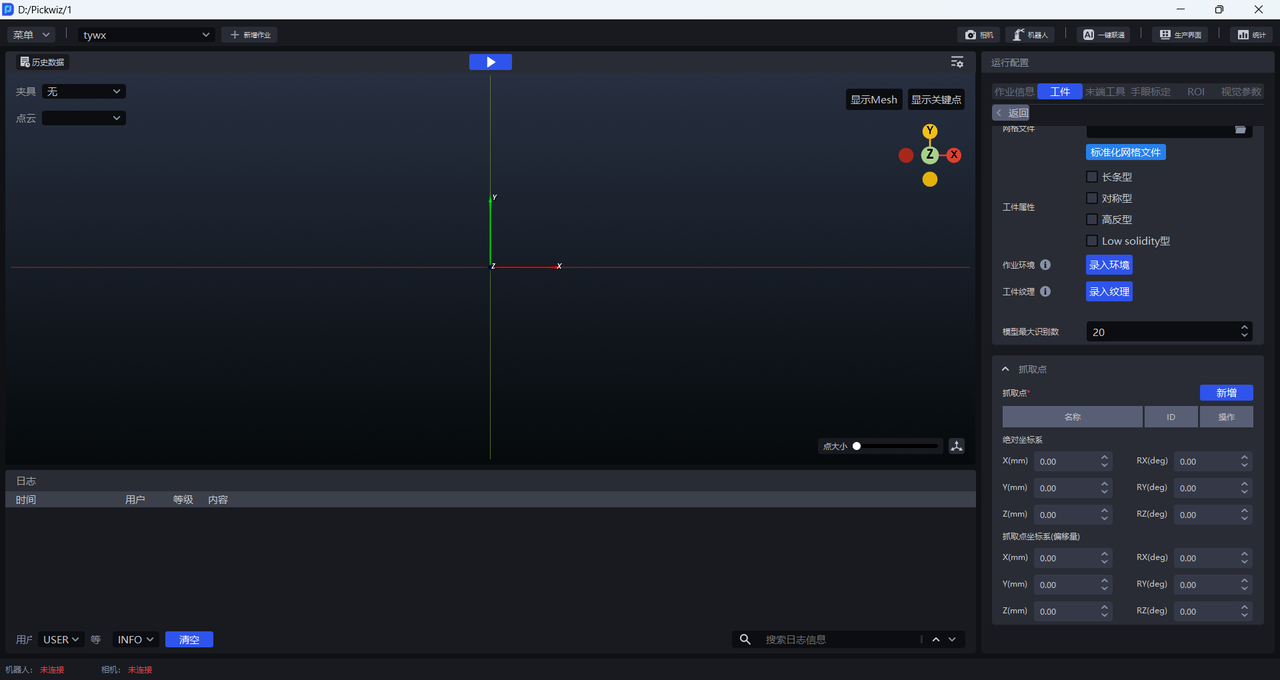
Task: Check the 对称型 workpiece attribute
Action: [1092, 198]
